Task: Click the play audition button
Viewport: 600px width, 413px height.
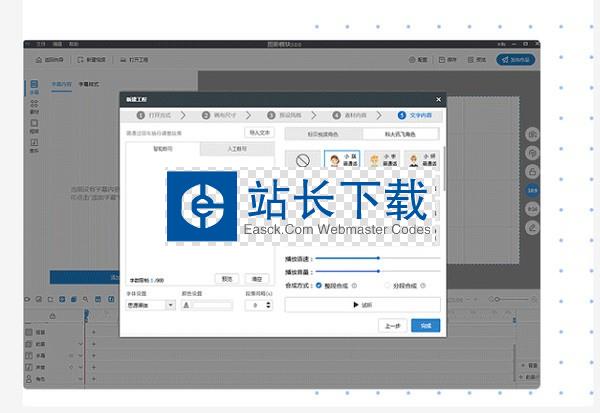Action: 362,305
